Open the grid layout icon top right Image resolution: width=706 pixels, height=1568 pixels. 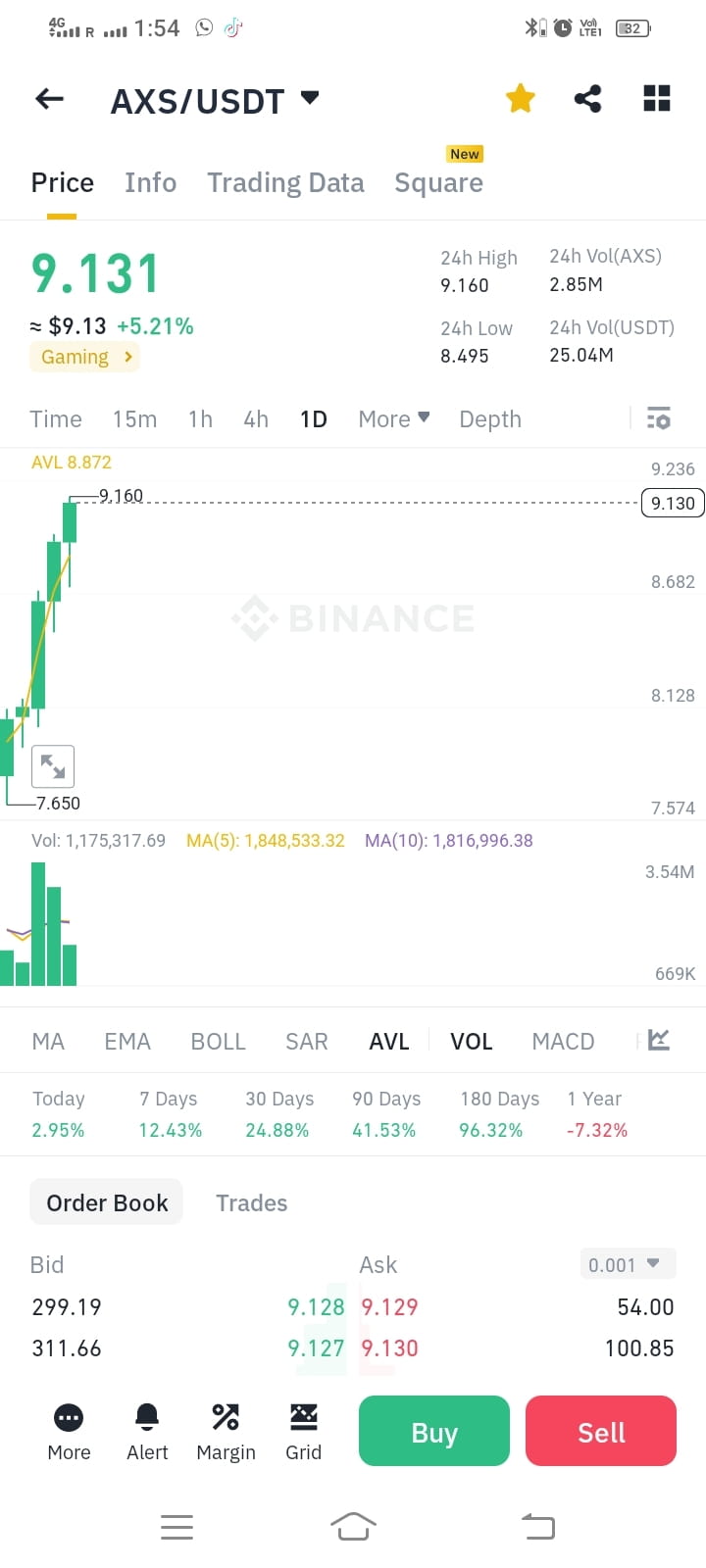coord(656,98)
